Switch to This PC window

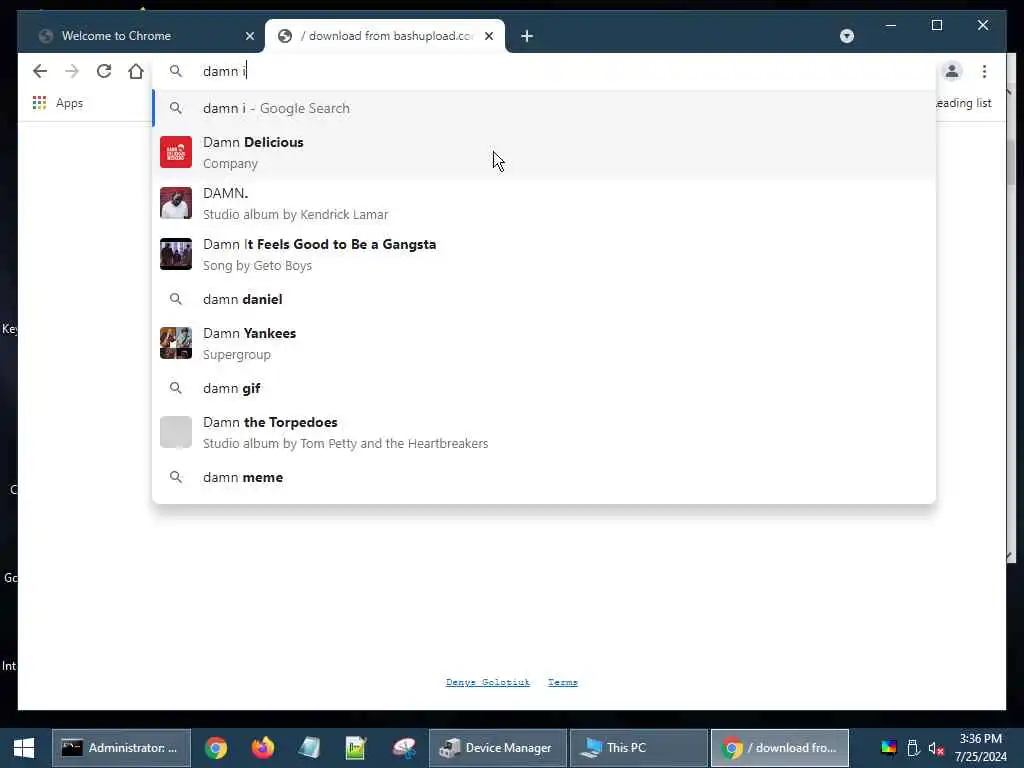(x=639, y=748)
